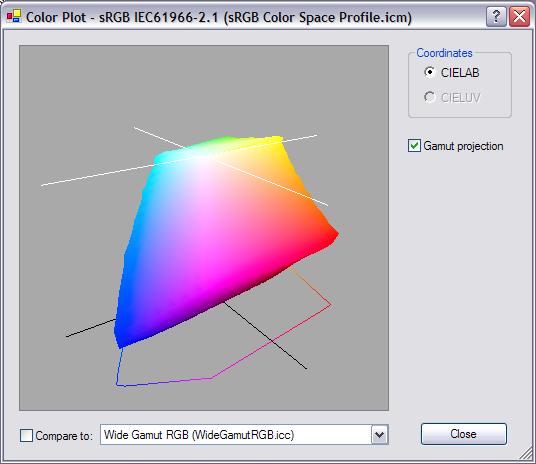Image resolution: width=536 pixels, height=464 pixels.
Task: Click the green checkmark of Gamut projection
Action: tap(414, 146)
